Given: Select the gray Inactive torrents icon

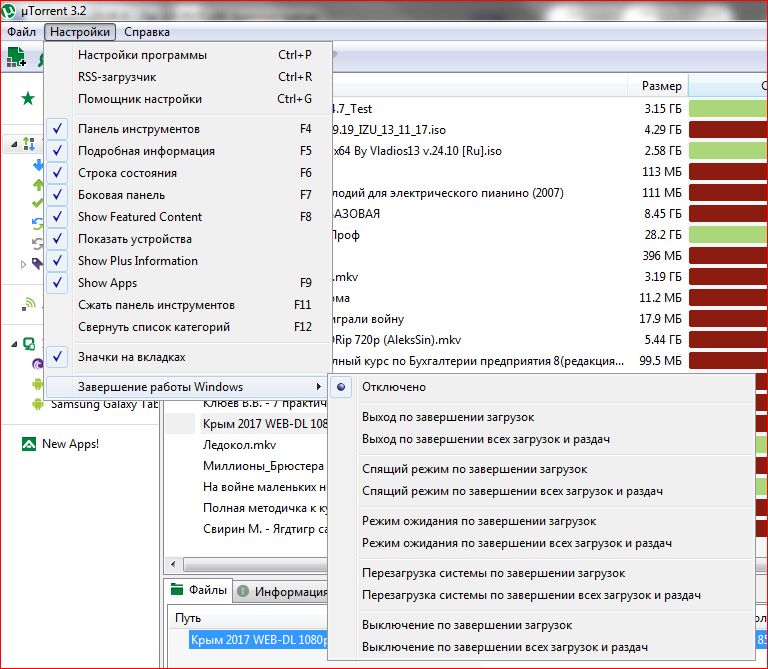Looking at the screenshot, I should [x=38, y=243].
